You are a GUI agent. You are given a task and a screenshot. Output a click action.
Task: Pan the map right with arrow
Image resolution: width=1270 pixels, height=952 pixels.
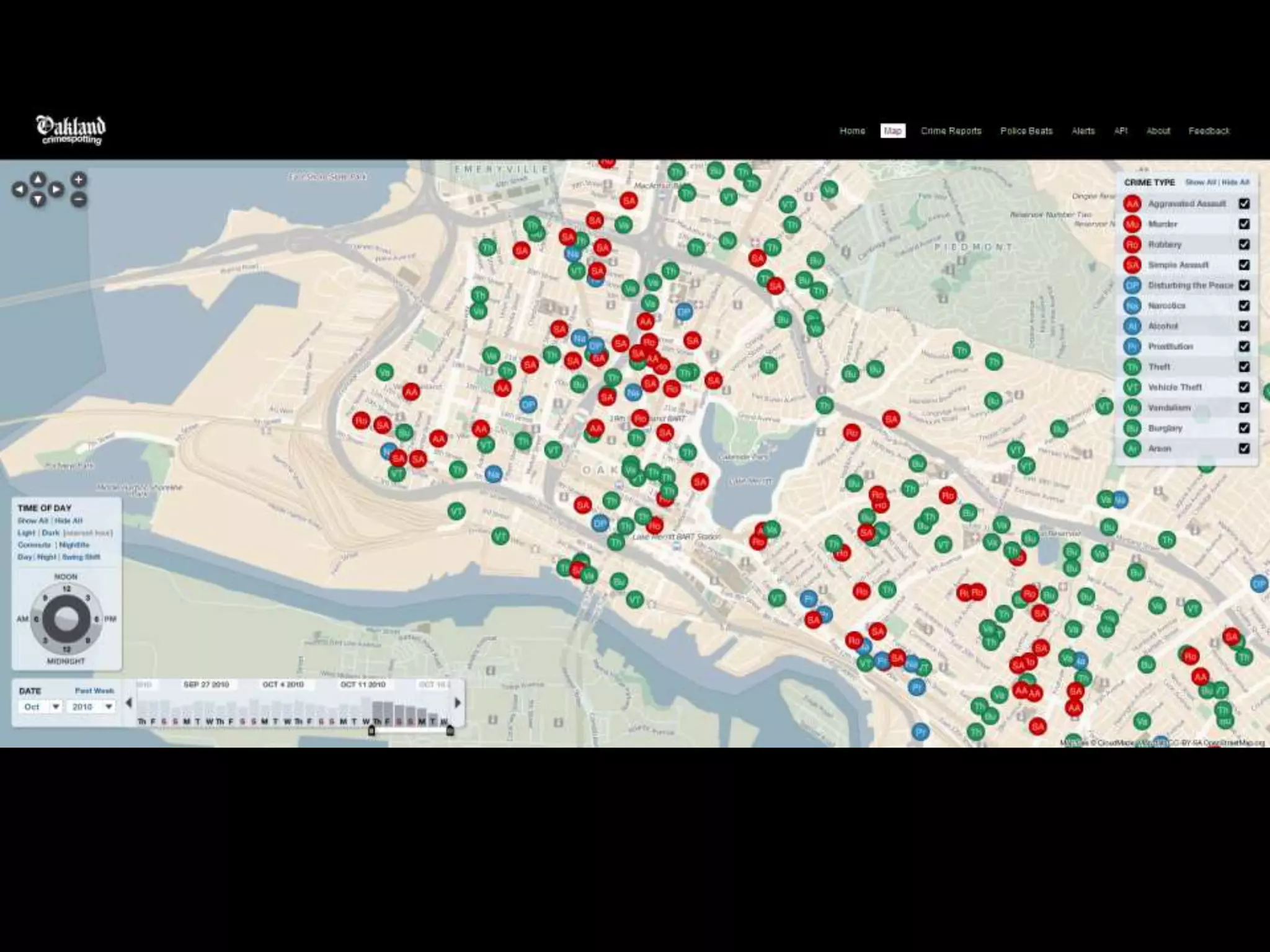click(x=56, y=190)
